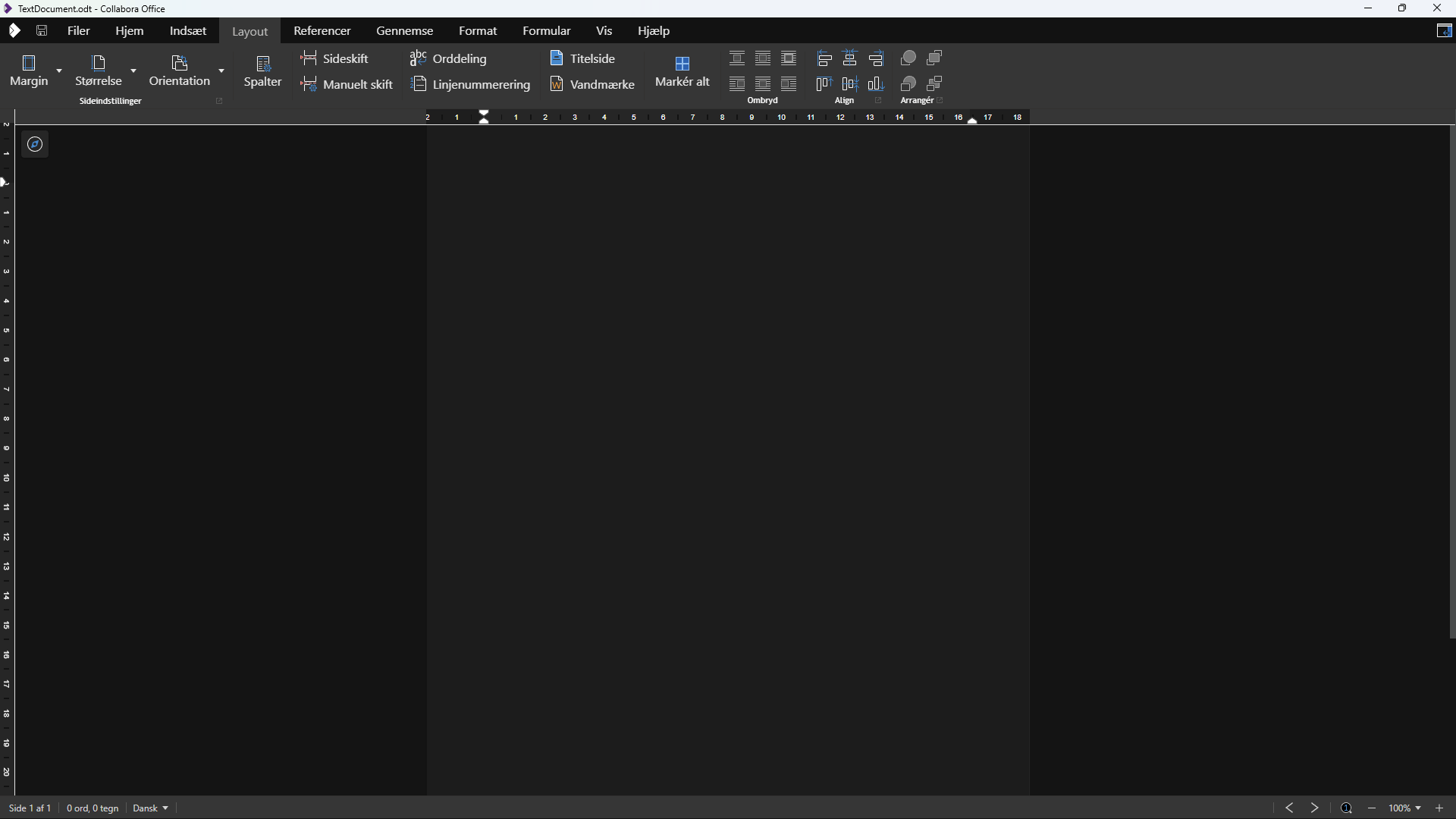Click zoom out minus control
The image size is (1456, 819).
[x=1372, y=808]
